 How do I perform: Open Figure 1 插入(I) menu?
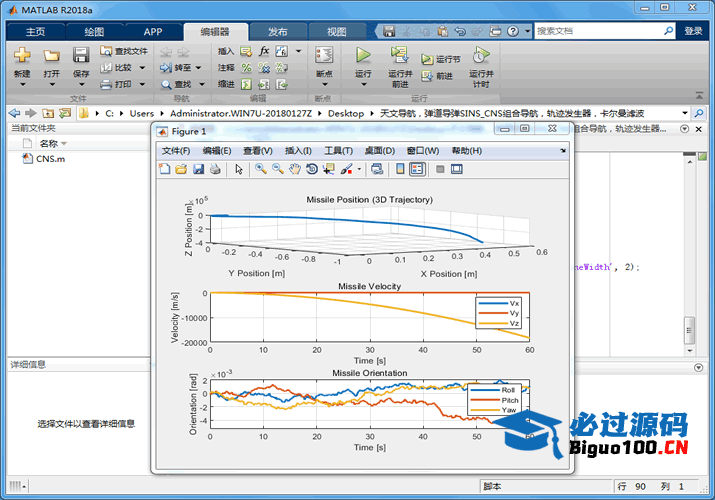298,151
